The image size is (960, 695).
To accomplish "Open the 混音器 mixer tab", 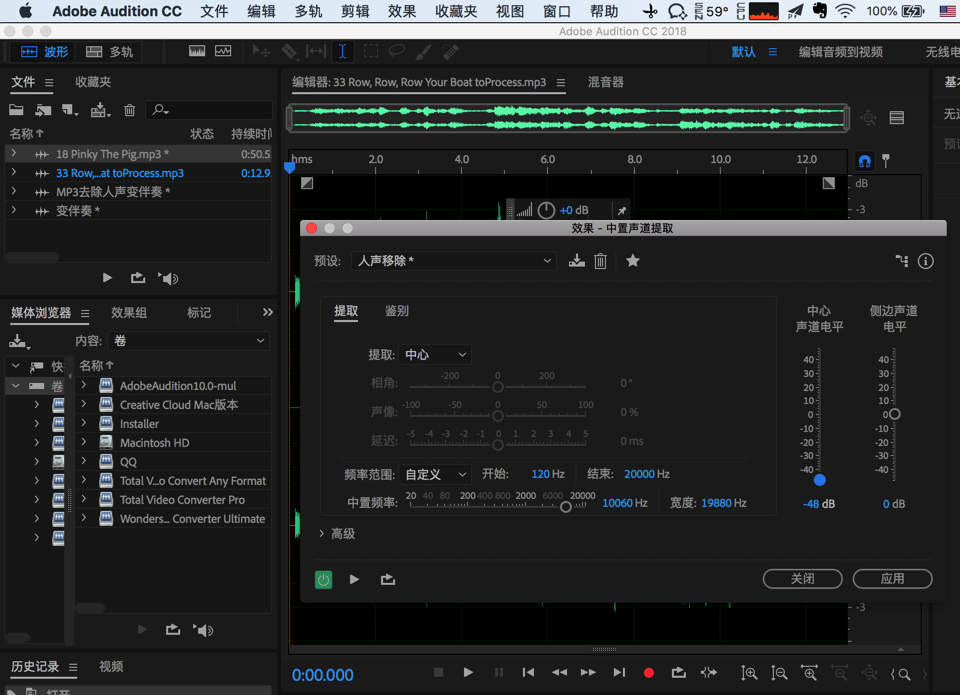I will click(x=606, y=82).
